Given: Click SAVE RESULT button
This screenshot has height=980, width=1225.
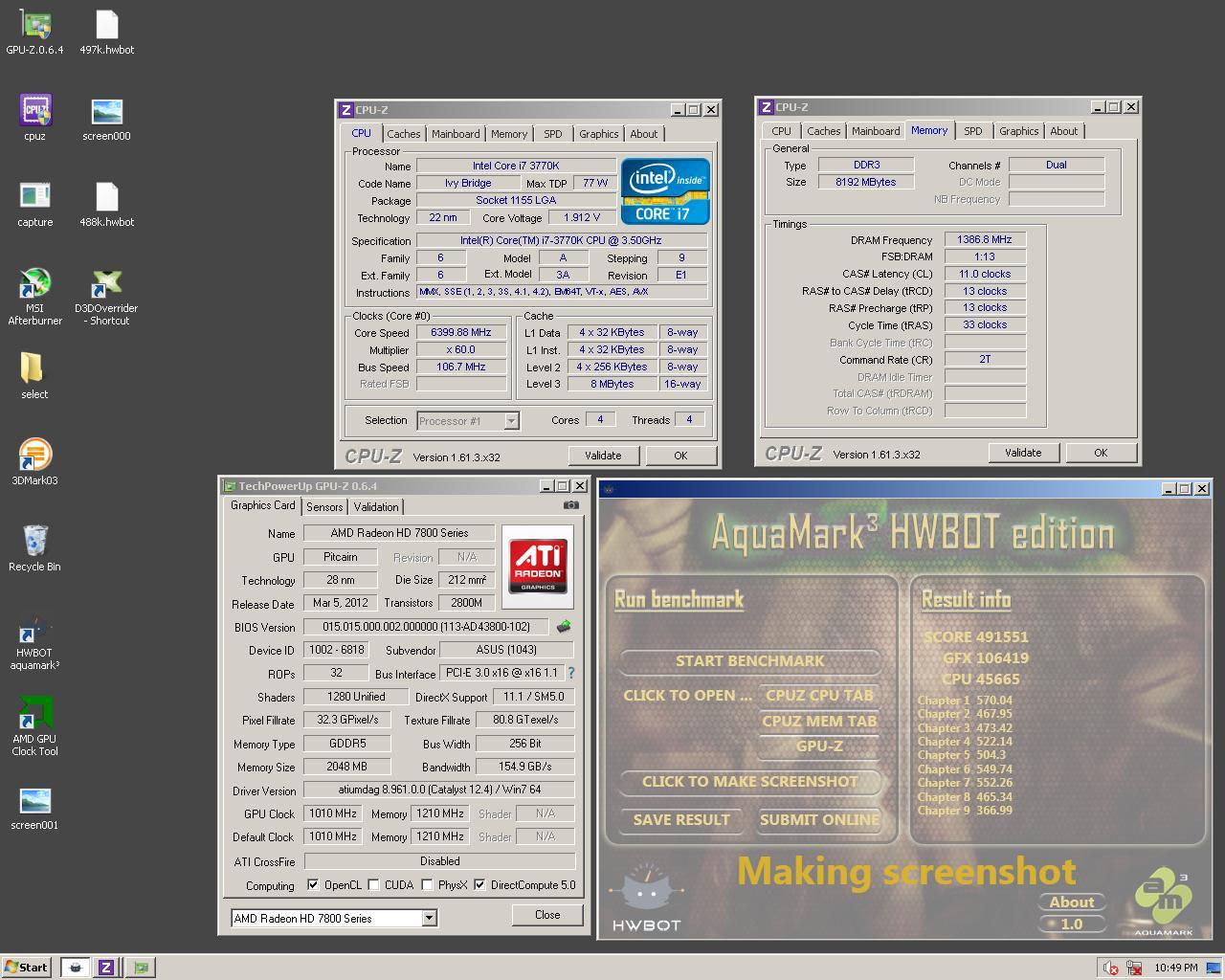Looking at the screenshot, I should point(681,820).
